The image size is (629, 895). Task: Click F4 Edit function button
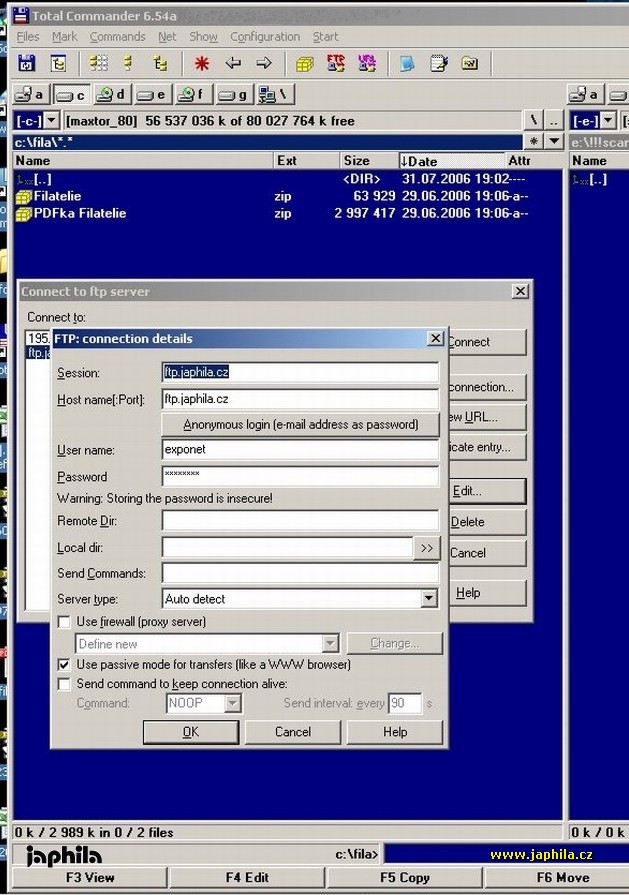pyautogui.click(x=247, y=878)
